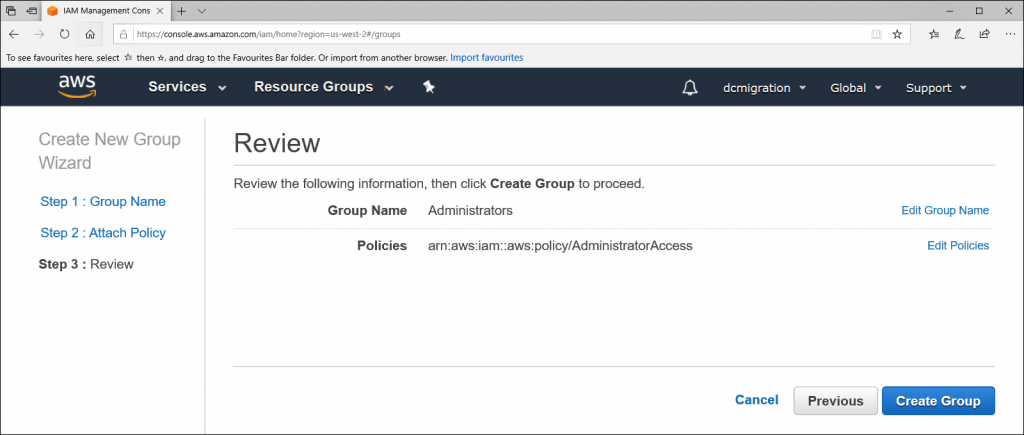Expand the Services menu
Screen dimensions: 1024x435
pyautogui.click(x=187, y=87)
